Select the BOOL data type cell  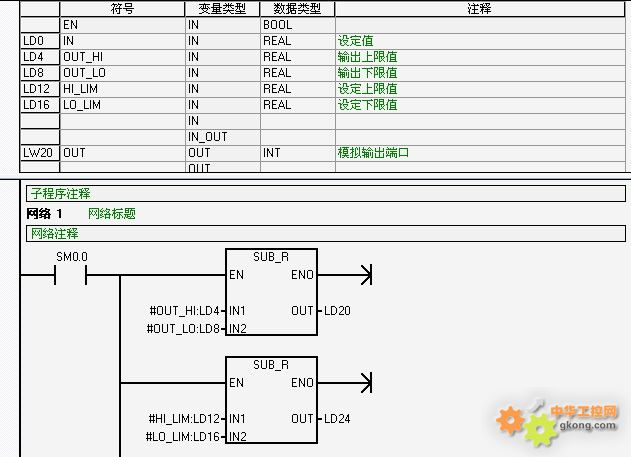(x=297, y=25)
